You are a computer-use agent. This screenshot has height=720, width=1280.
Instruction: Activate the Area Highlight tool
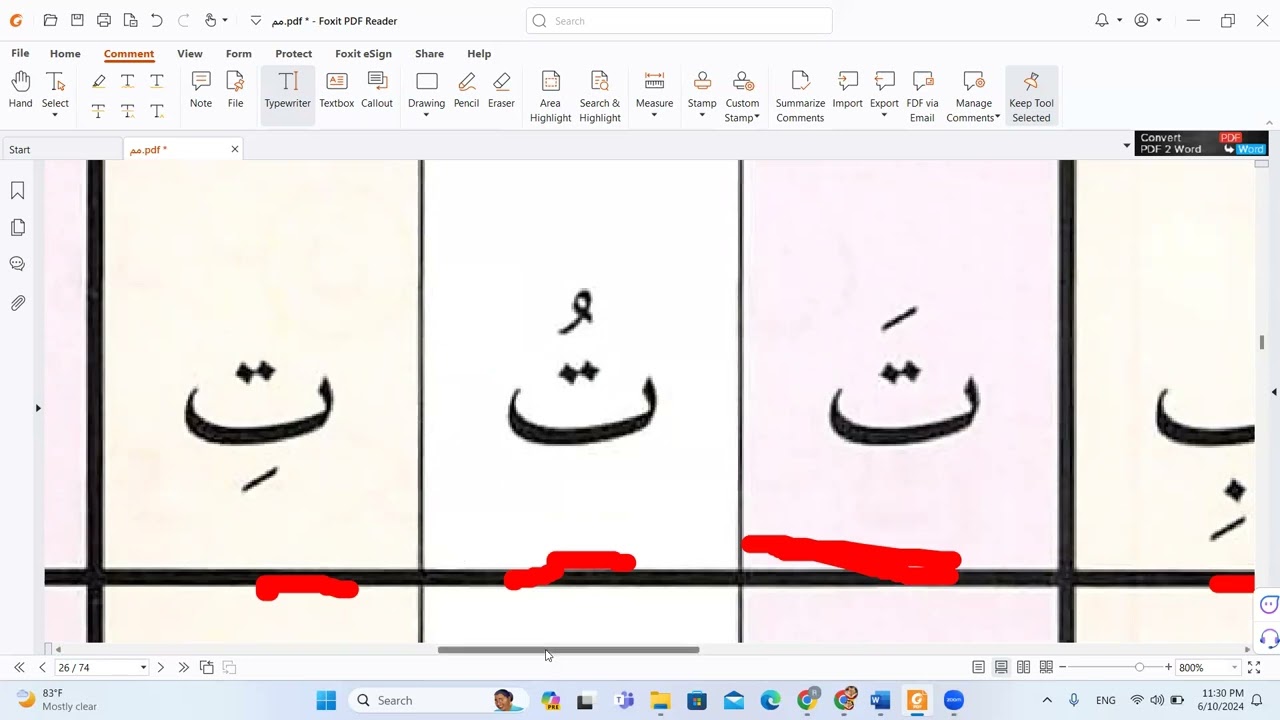[x=550, y=97]
